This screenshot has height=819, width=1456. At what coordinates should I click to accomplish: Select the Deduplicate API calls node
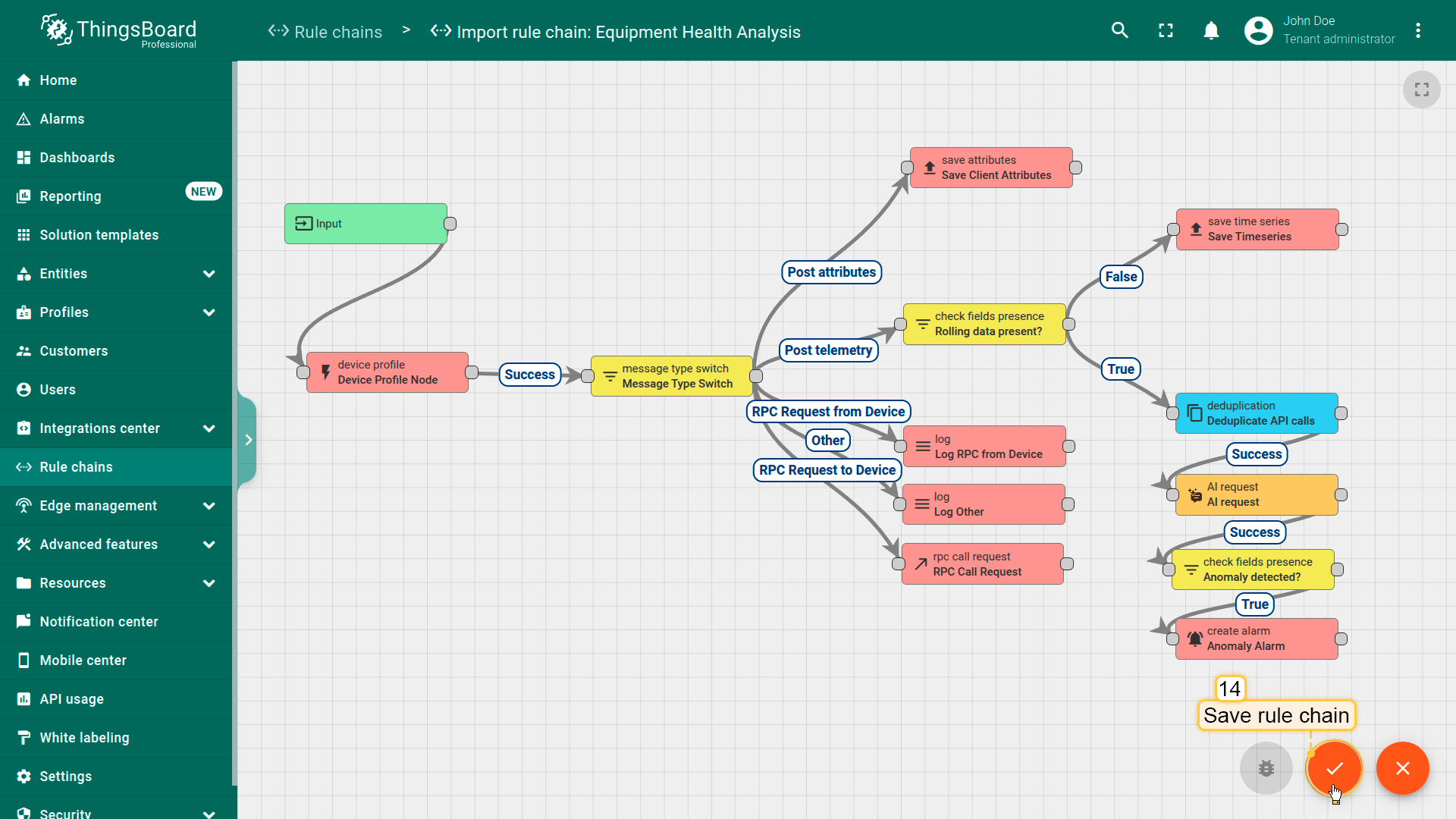[x=1257, y=413]
